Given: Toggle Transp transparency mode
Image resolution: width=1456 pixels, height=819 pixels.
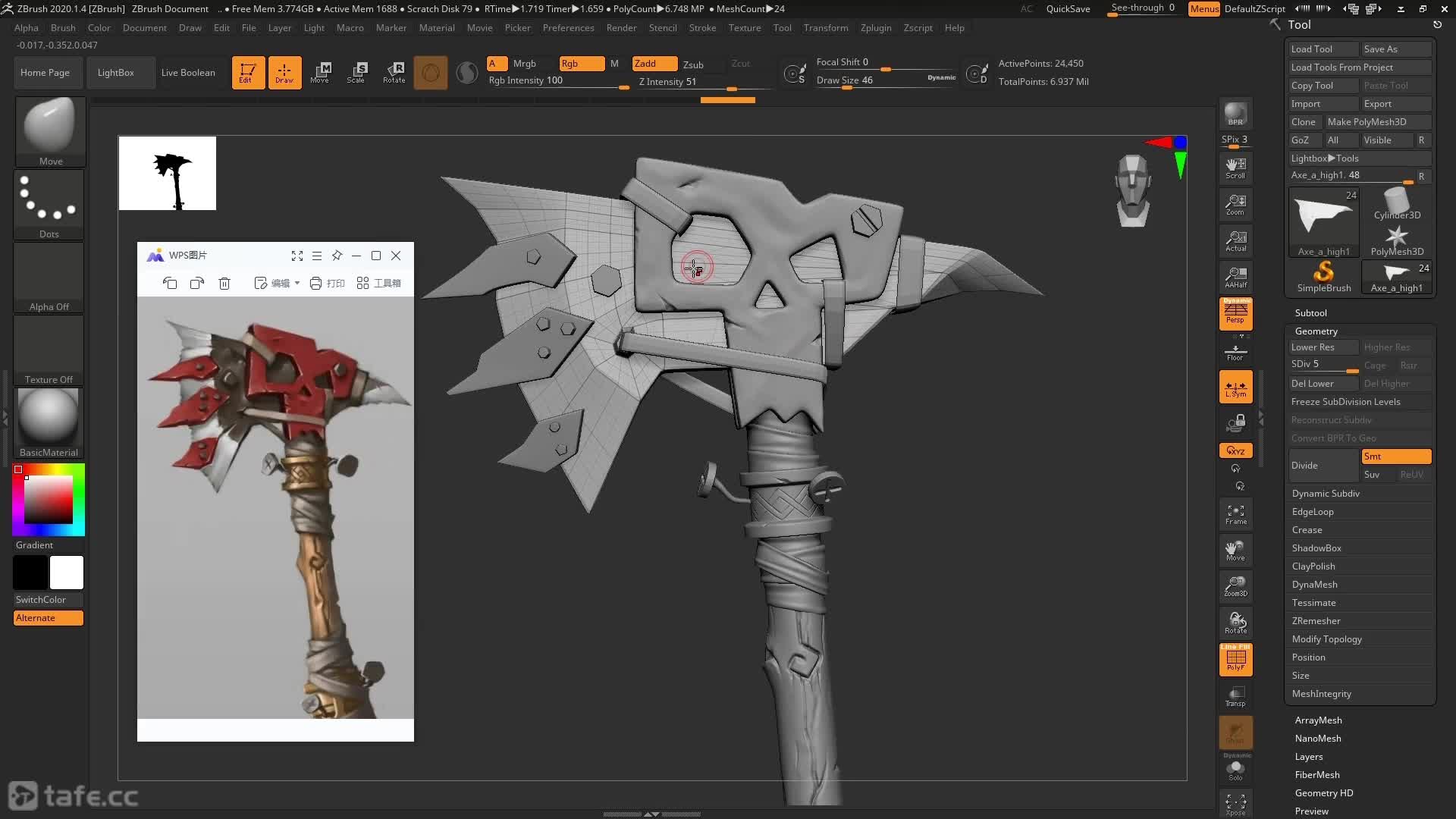Looking at the screenshot, I should pyautogui.click(x=1235, y=695).
